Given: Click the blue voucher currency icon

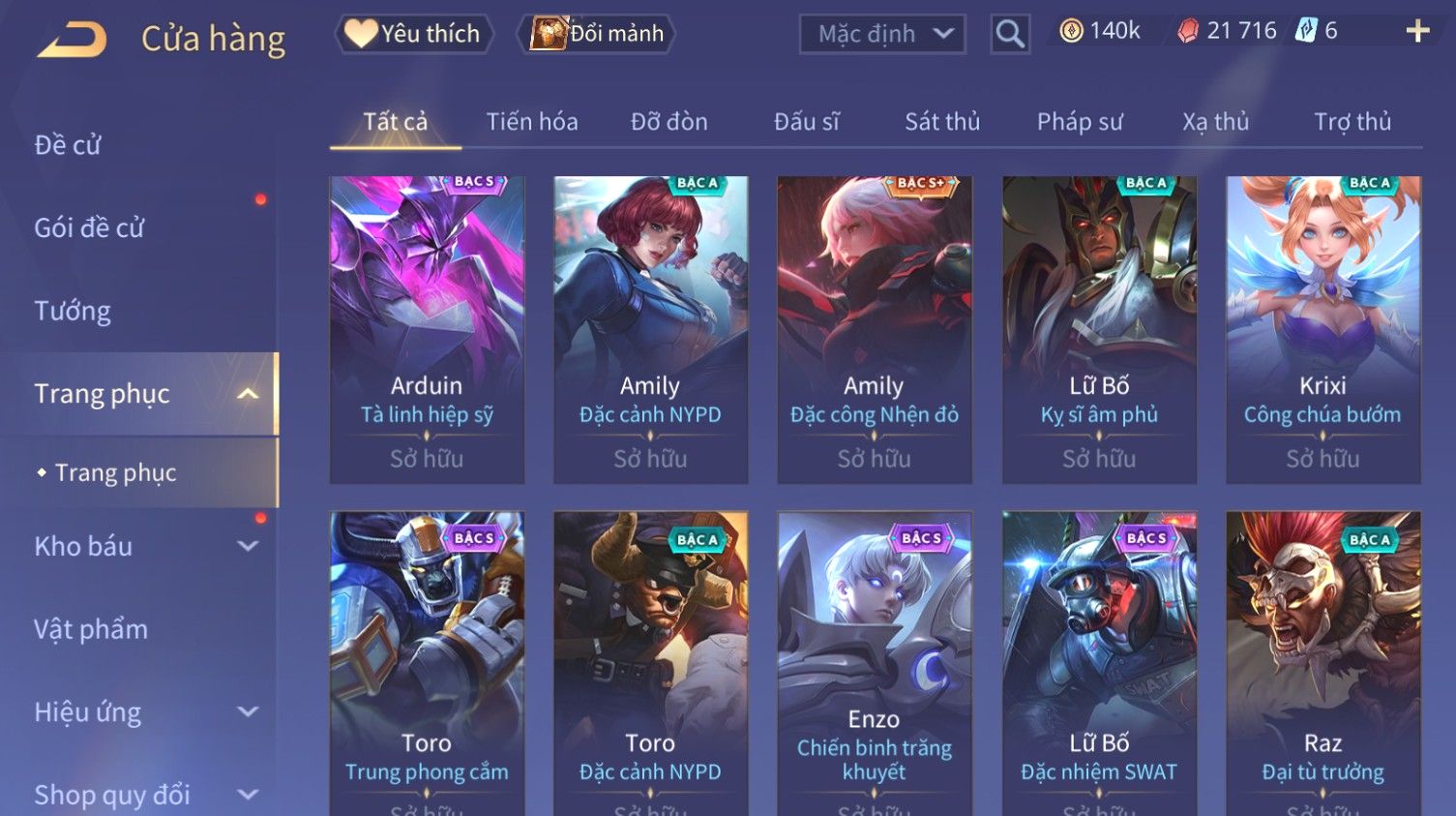Looking at the screenshot, I should point(1306,31).
